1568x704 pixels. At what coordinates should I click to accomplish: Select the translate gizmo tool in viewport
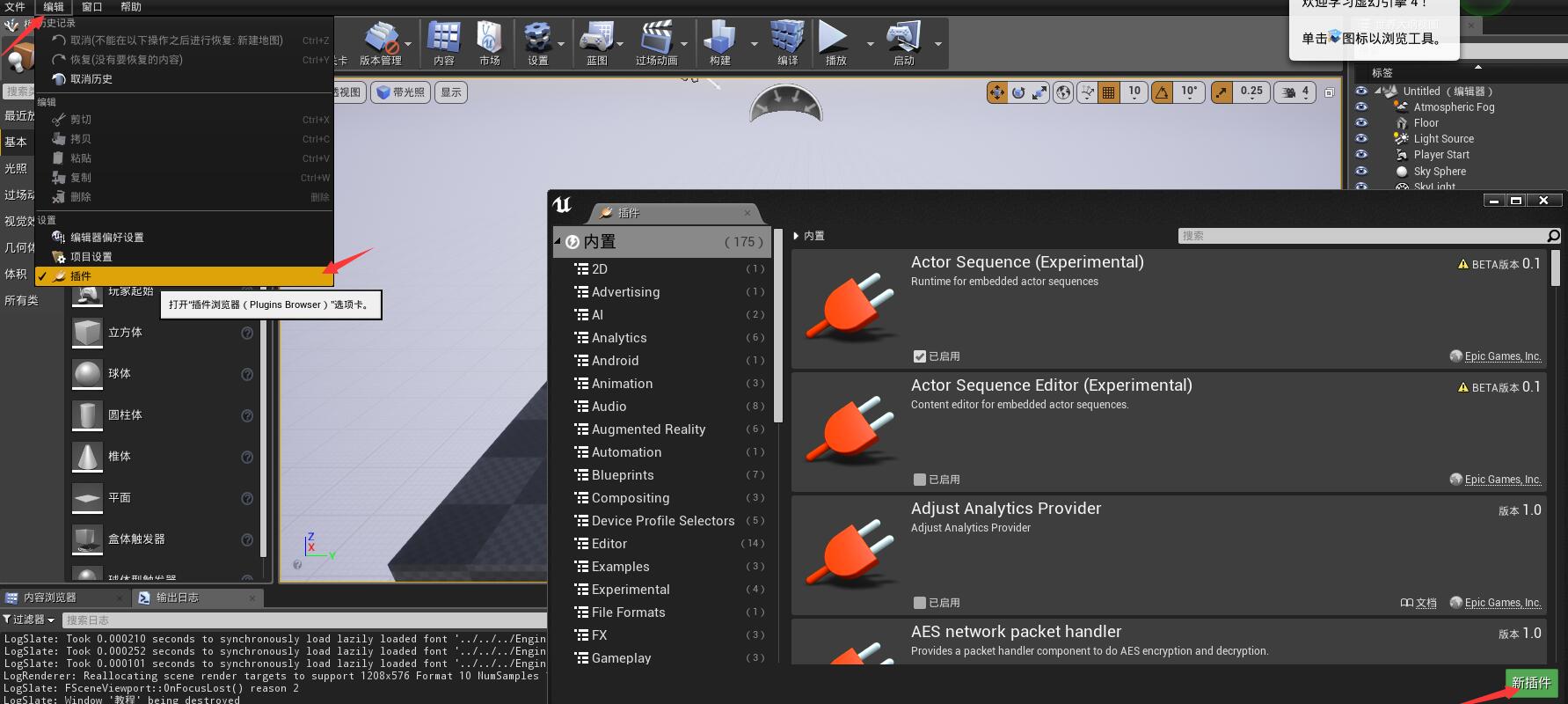(997, 92)
